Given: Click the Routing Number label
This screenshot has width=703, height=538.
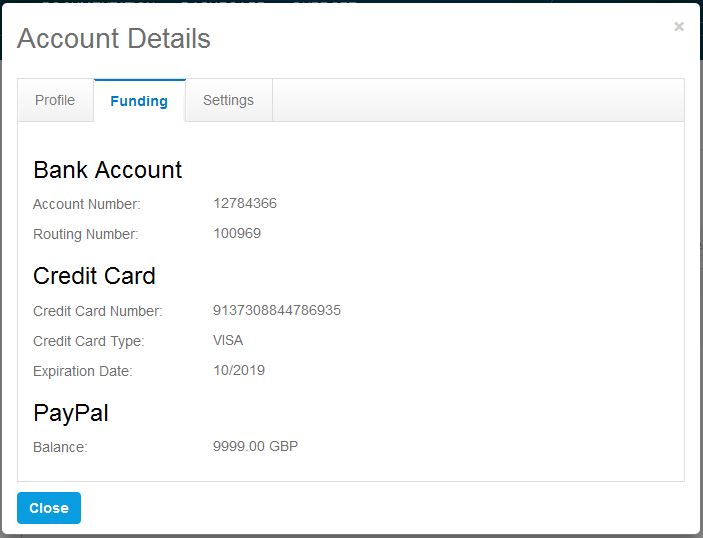Looking at the screenshot, I should (x=86, y=234).
